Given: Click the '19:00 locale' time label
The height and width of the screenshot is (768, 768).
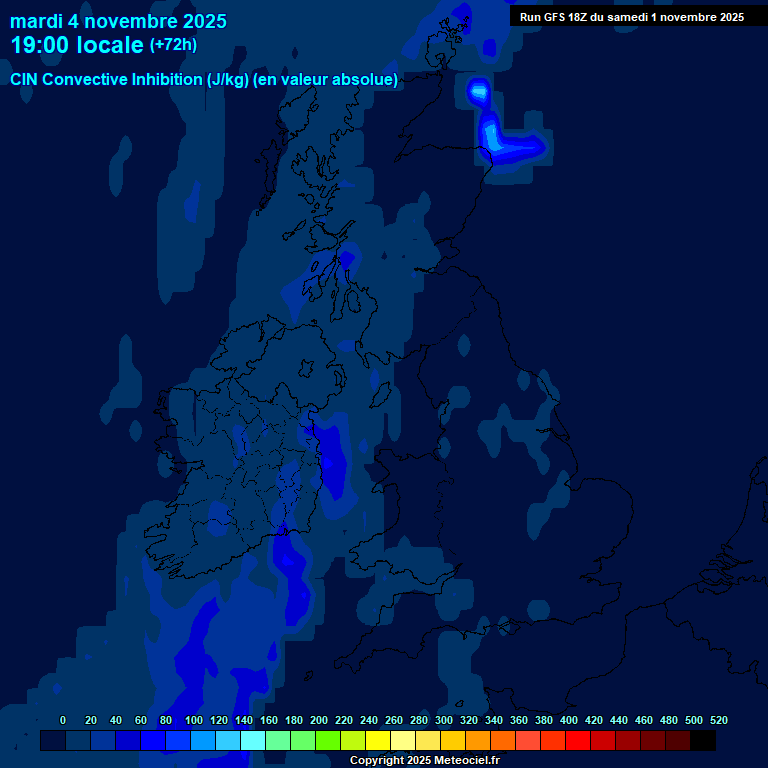Looking at the screenshot, I should 77,45.
